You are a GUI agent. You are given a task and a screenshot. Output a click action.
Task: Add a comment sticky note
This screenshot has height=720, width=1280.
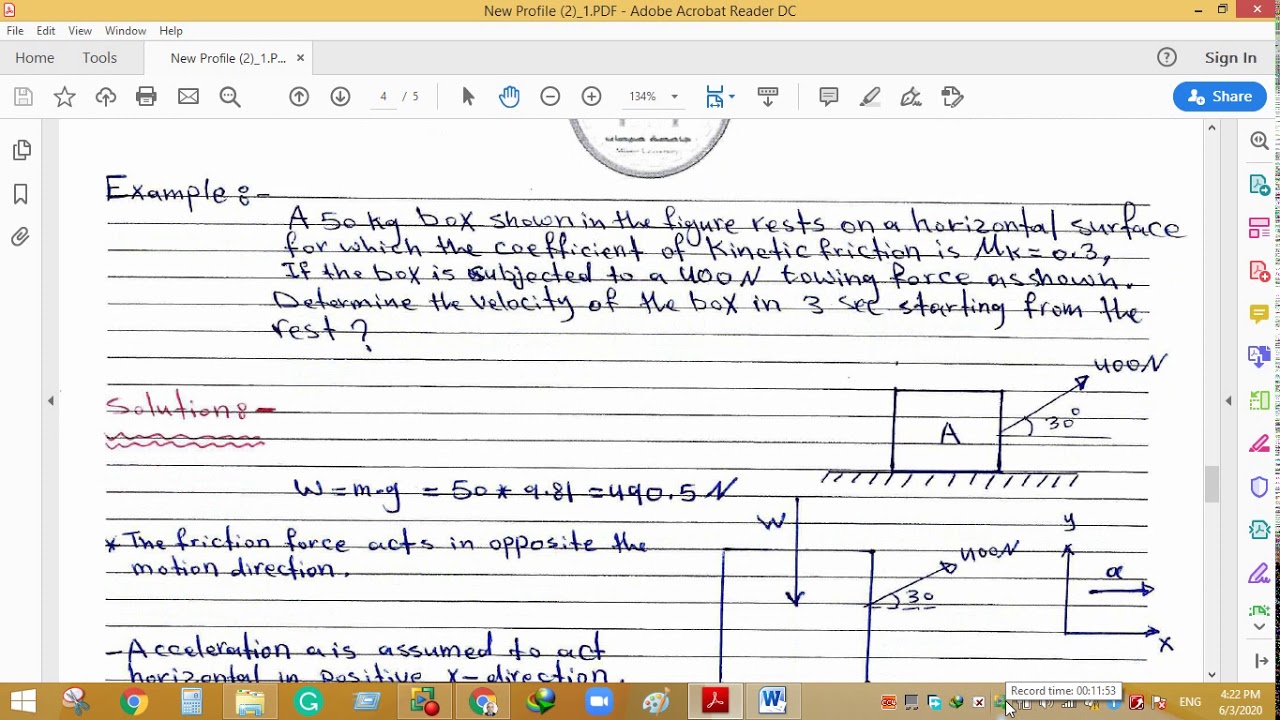point(828,97)
